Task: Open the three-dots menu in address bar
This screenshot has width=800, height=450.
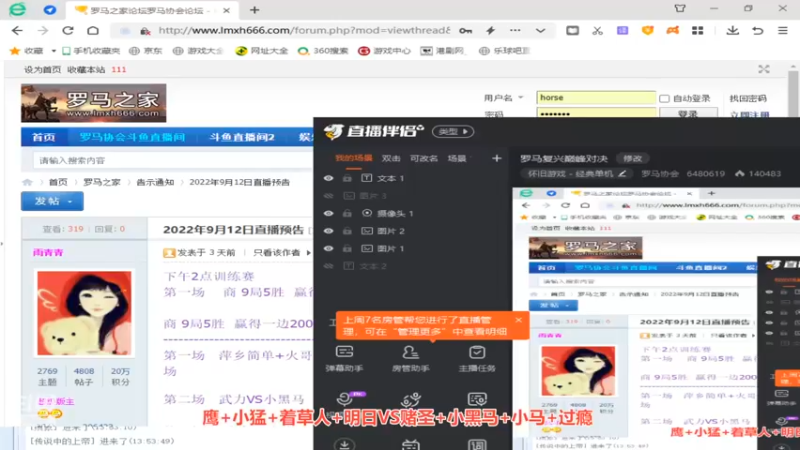Action: 515,31
